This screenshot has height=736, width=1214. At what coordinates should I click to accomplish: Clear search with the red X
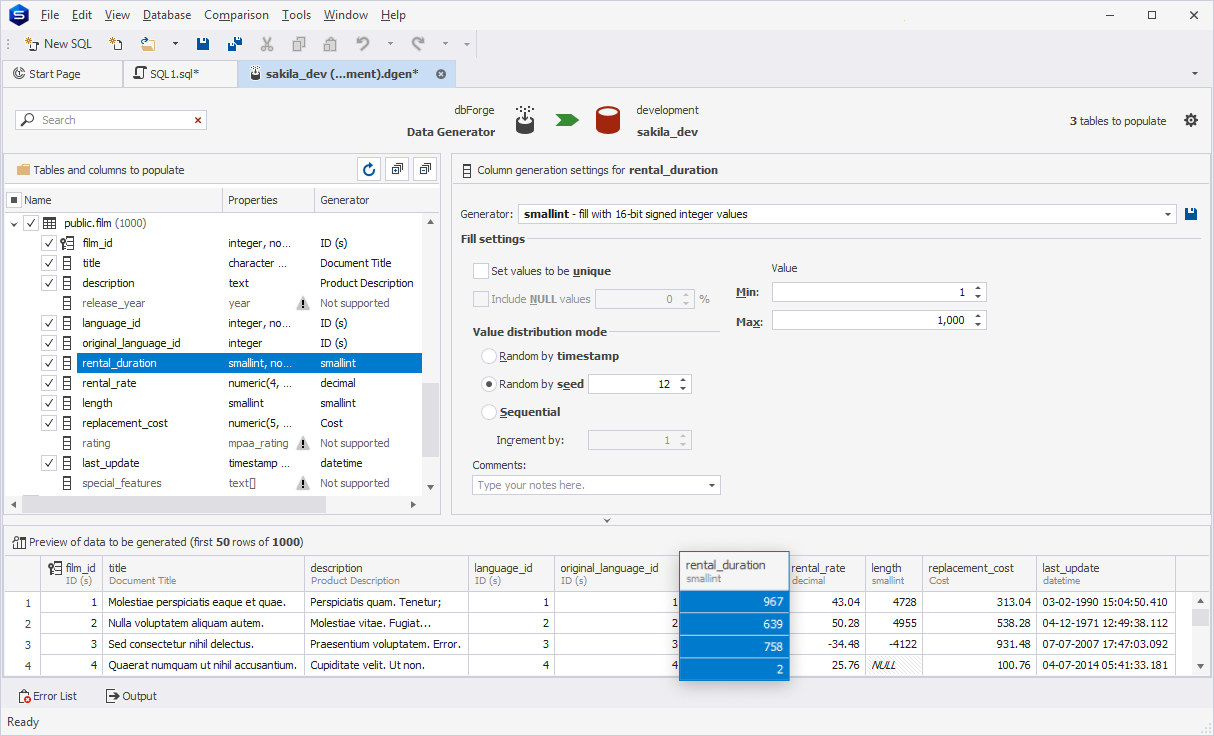[198, 120]
